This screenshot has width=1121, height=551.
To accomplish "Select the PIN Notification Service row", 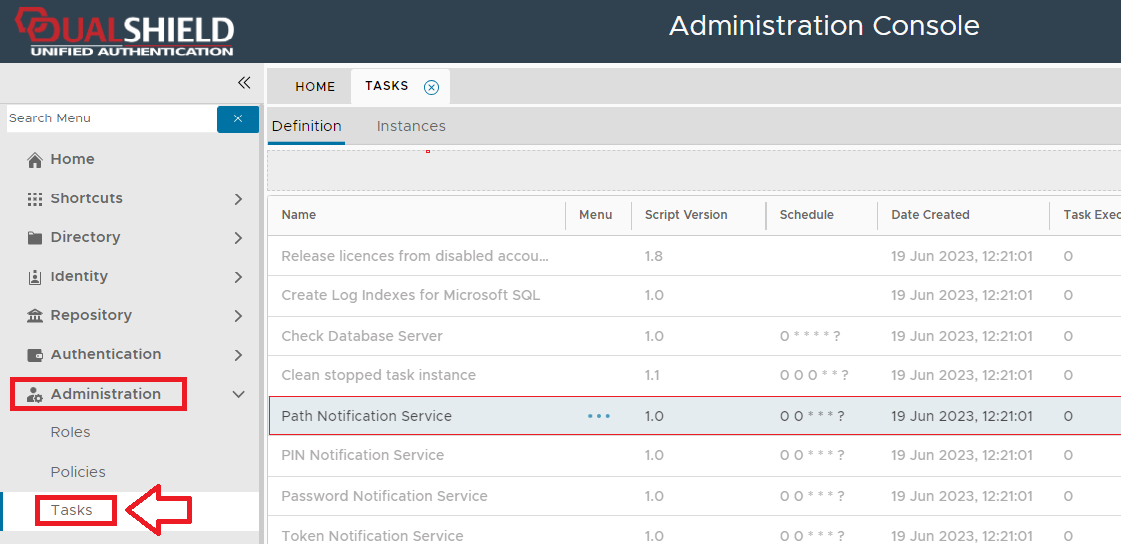I will (x=362, y=455).
